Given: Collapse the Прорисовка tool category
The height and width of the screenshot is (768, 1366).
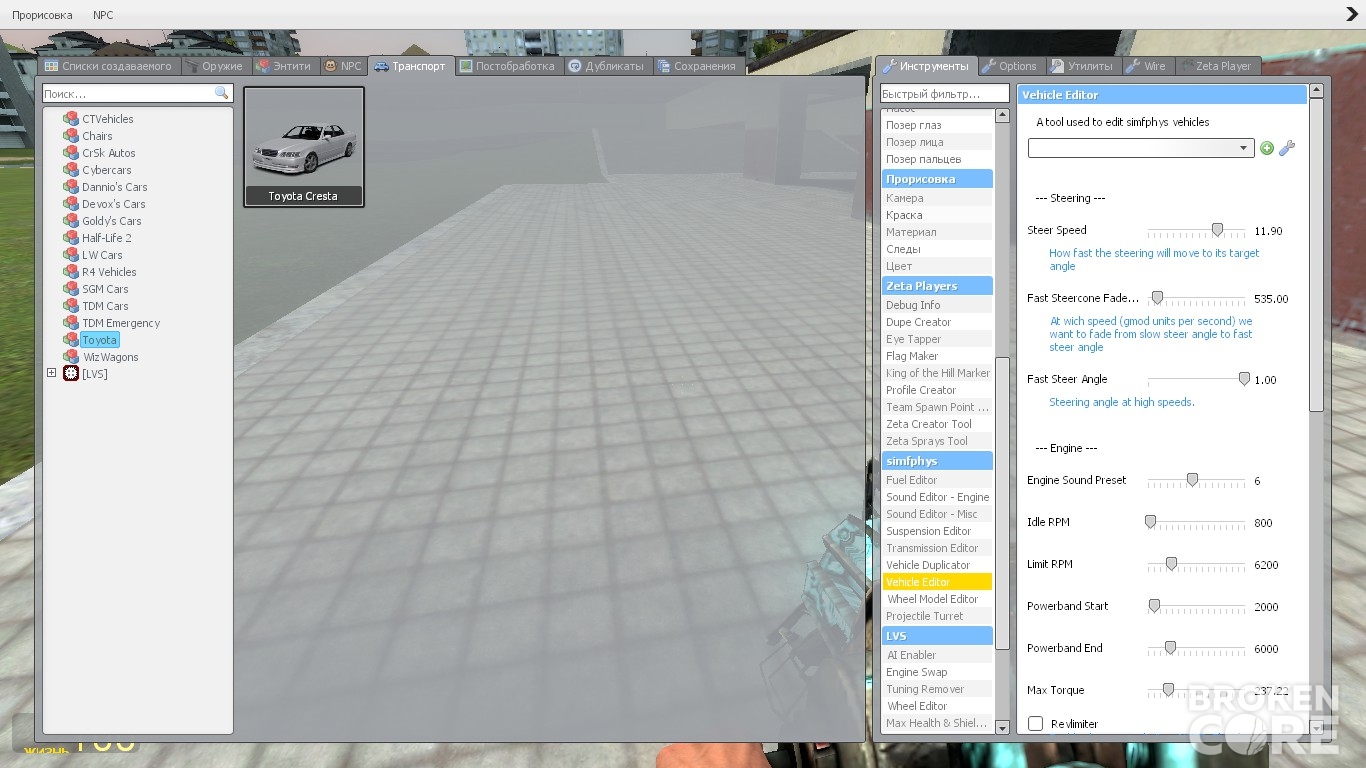Looking at the screenshot, I should (937, 179).
